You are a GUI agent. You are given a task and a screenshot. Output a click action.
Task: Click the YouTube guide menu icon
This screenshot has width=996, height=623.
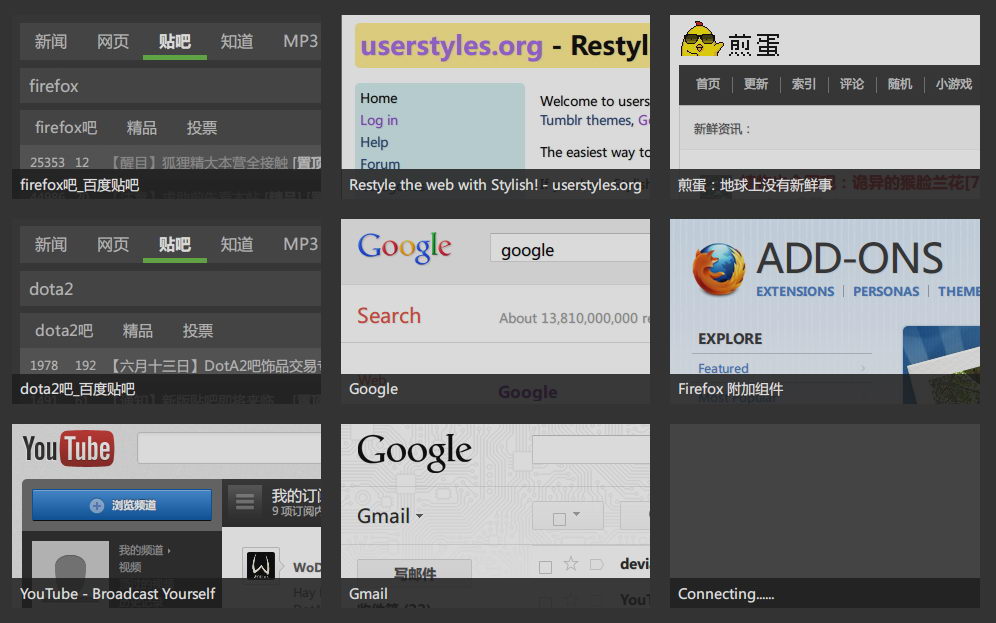tap(245, 502)
